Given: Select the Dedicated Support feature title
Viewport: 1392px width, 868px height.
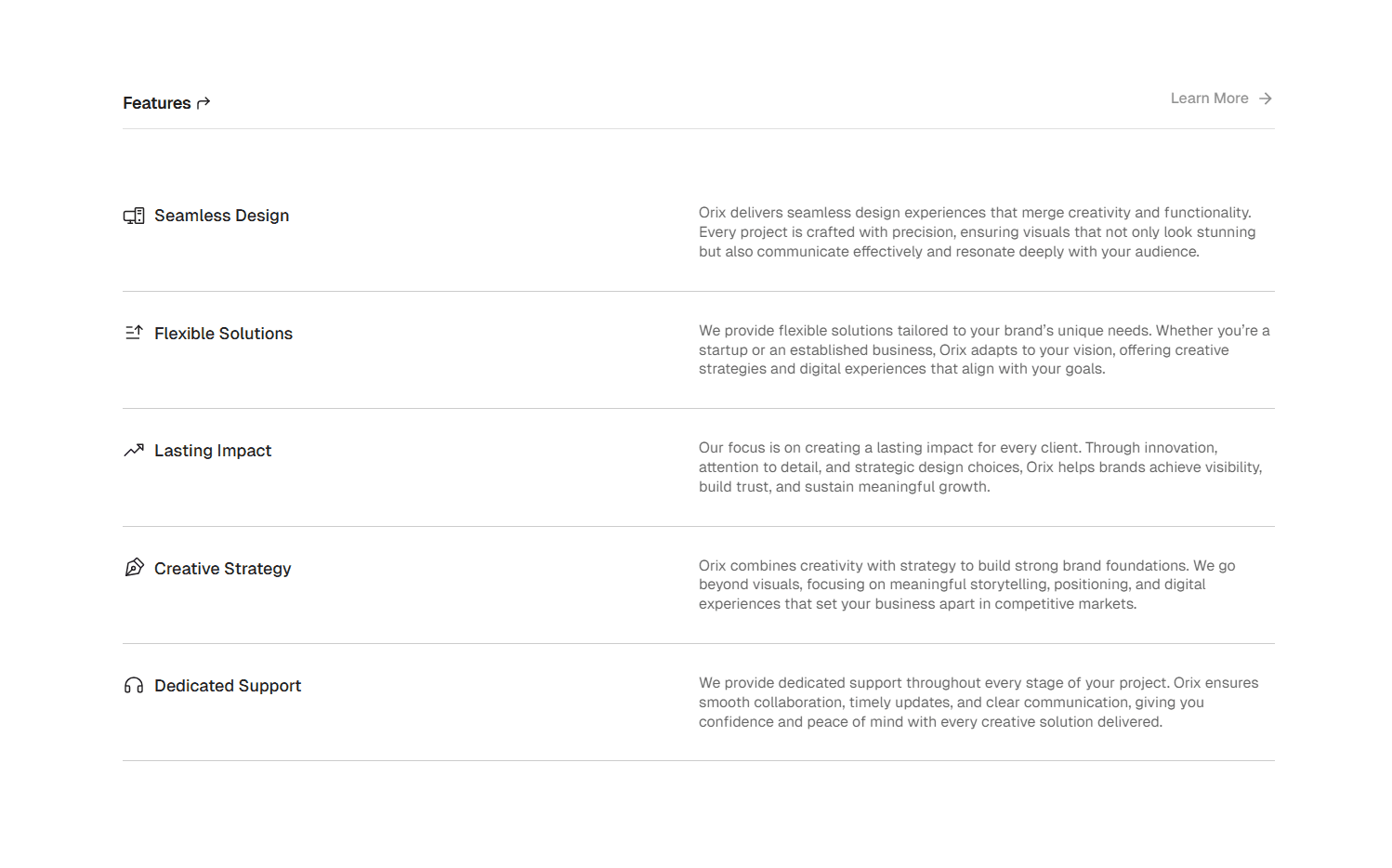Looking at the screenshot, I should pos(228,685).
